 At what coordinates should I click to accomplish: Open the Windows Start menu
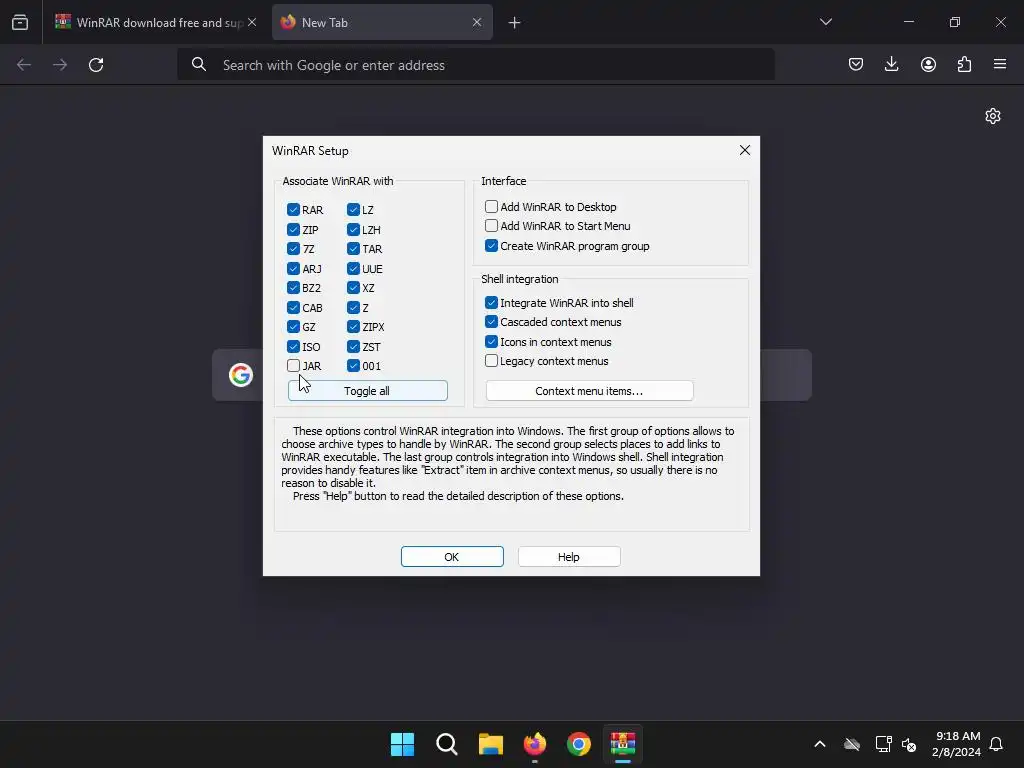(x=402, y=744)
